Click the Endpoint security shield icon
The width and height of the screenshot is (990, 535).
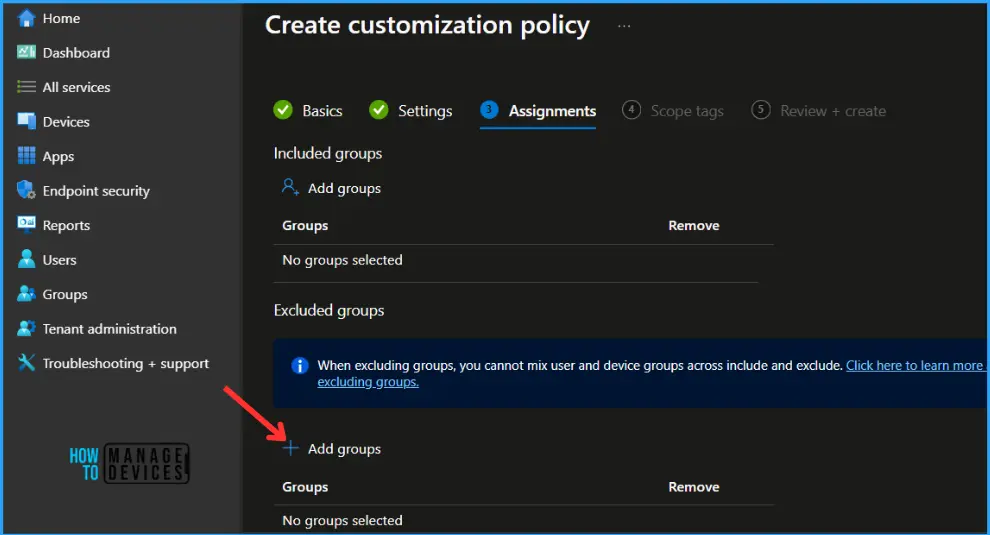pos(26,190)
